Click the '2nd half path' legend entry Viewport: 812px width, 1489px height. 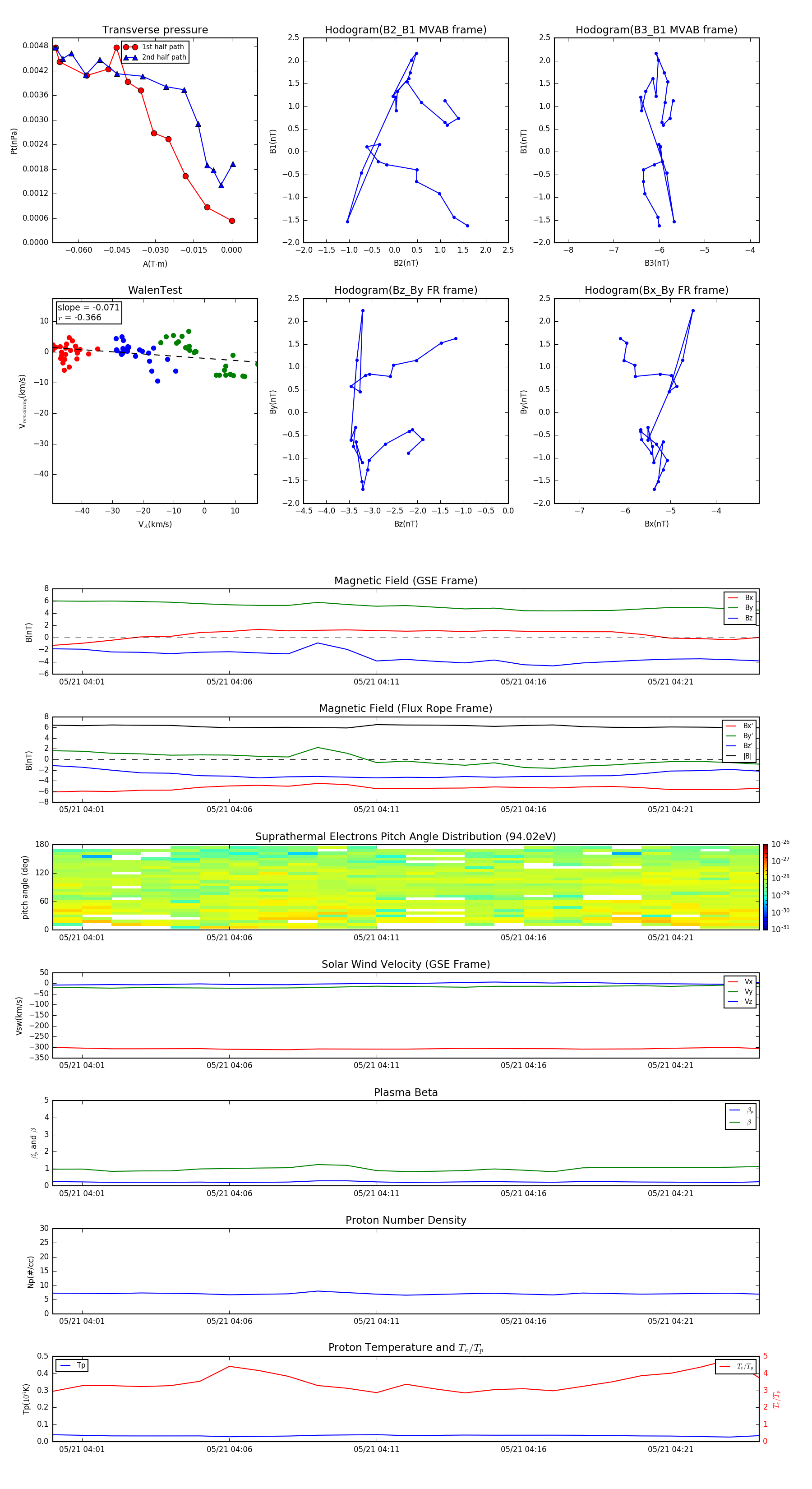coord(156,57)
